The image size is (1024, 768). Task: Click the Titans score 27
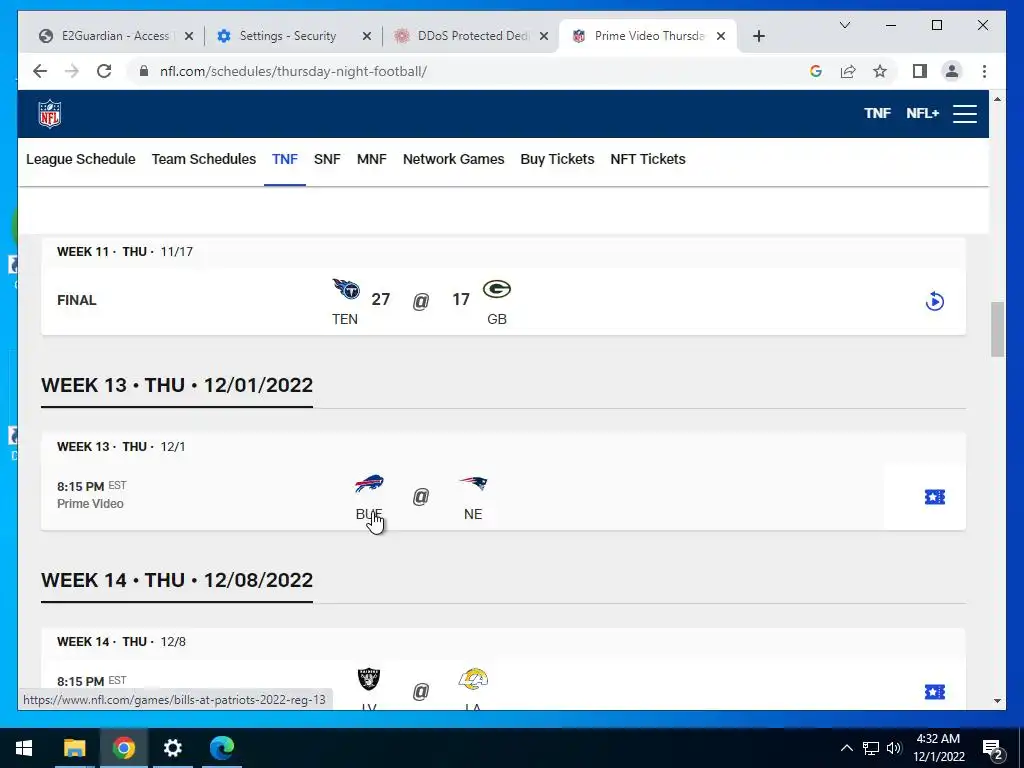(x=381, y=300)
